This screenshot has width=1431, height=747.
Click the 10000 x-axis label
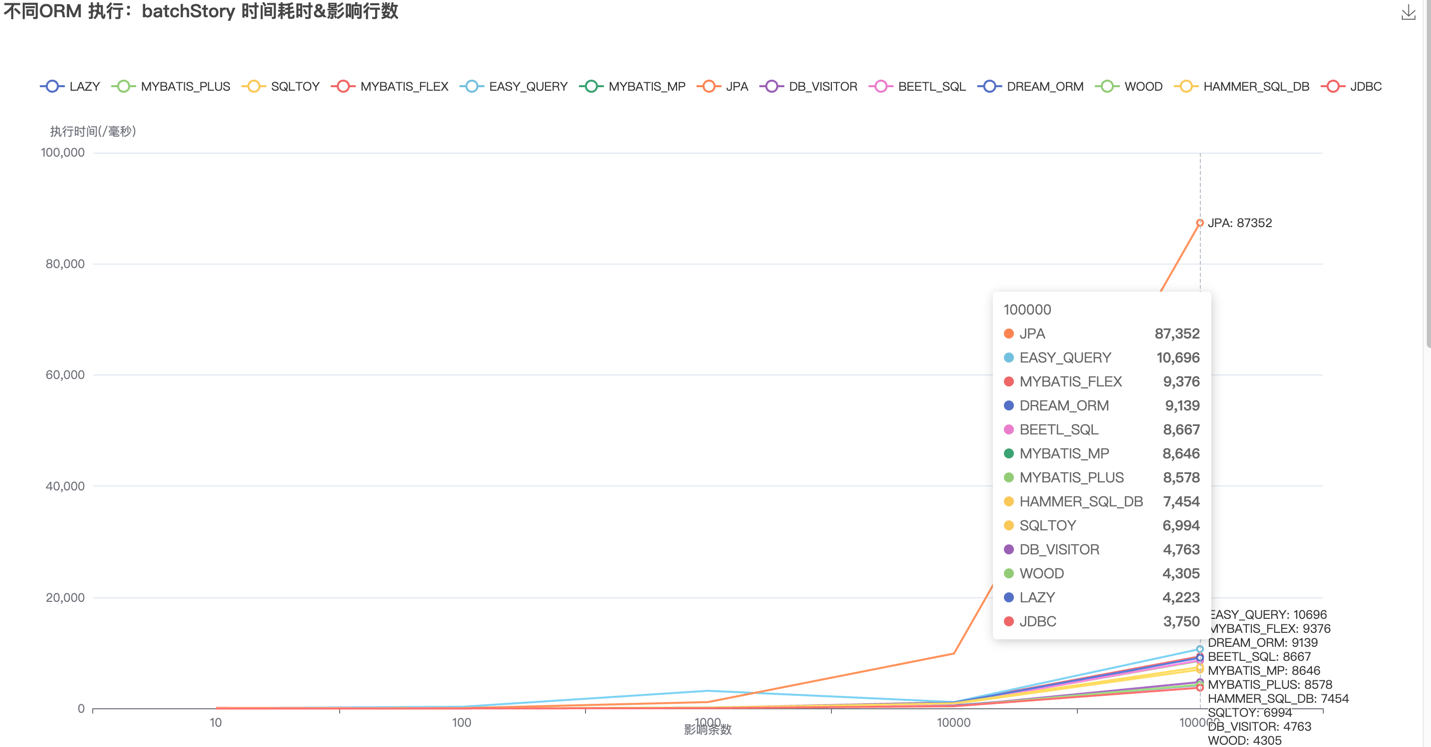coord(954,723)
